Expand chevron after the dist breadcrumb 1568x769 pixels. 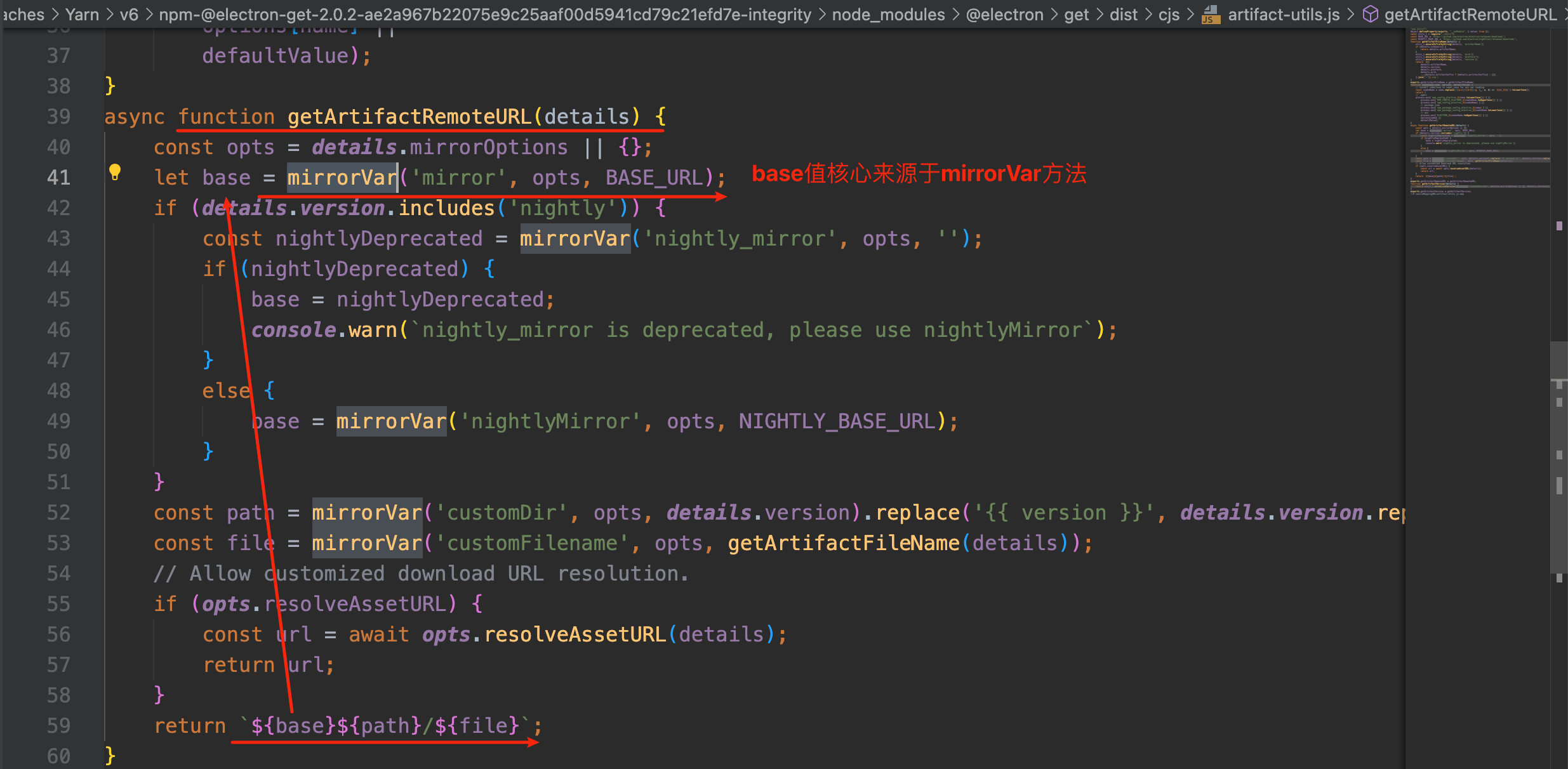tap(1148, 14)
